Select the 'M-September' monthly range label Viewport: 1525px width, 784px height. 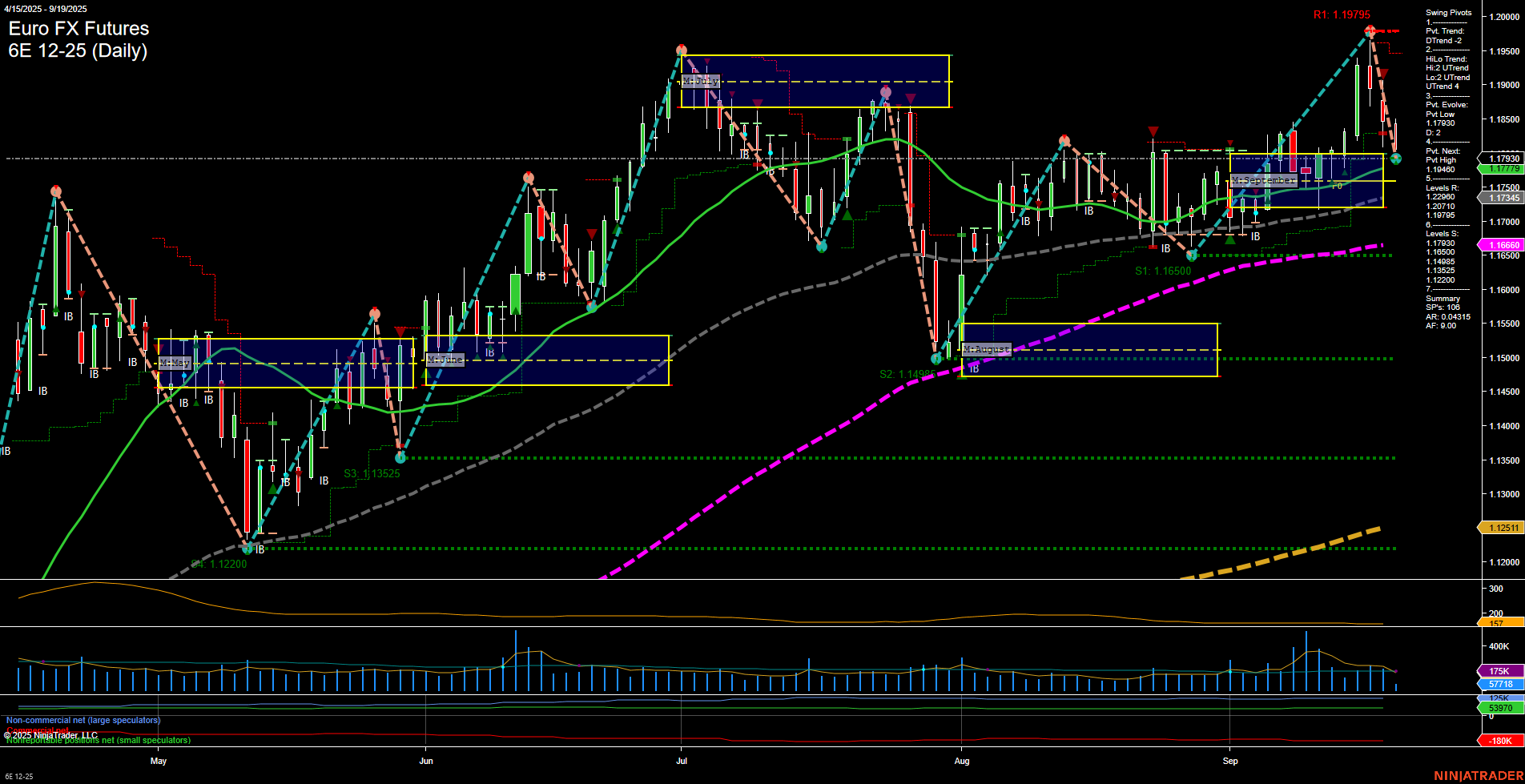pos(1264,181)
